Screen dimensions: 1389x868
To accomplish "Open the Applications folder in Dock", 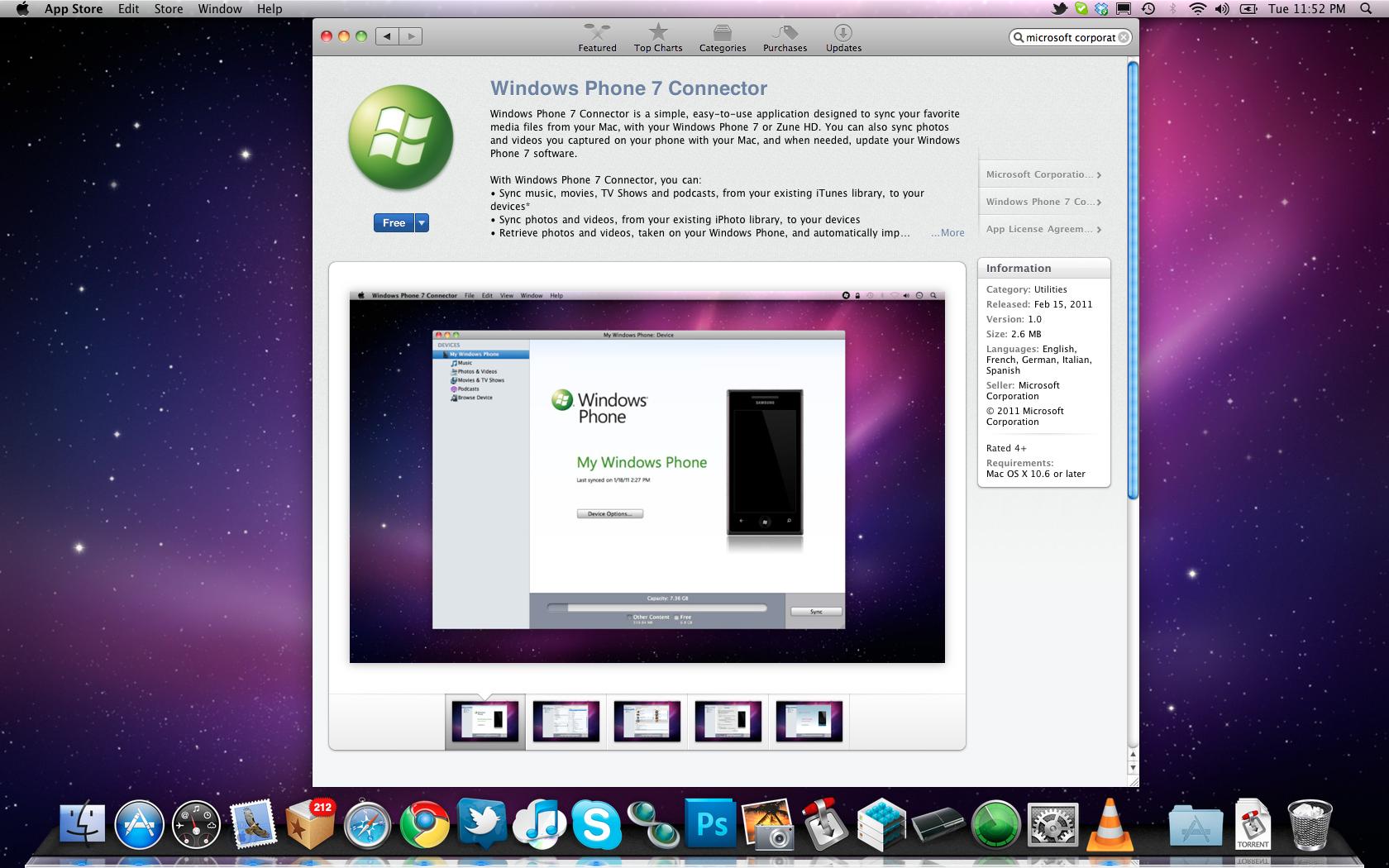I will 1196,824.
